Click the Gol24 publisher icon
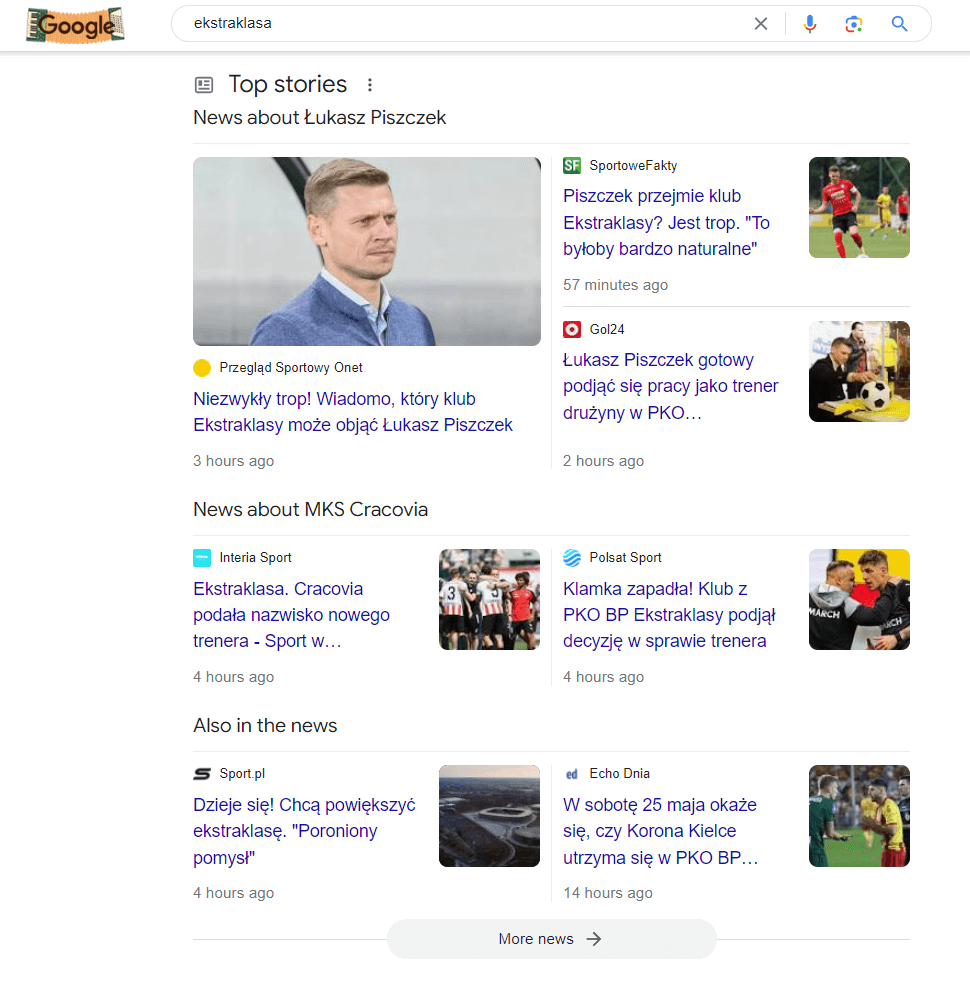 (x=571, y=329)
